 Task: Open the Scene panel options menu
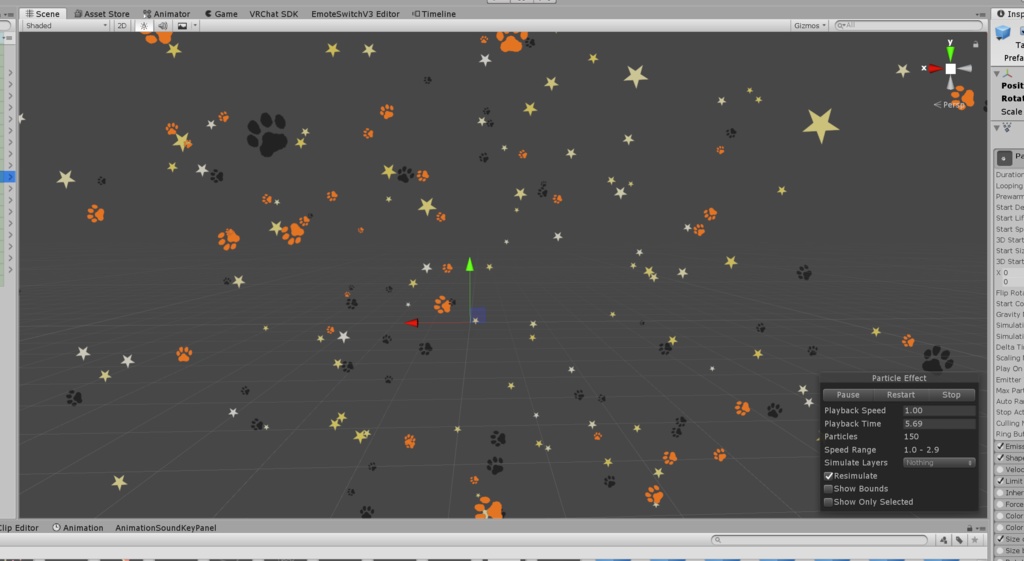click(x=980, y=14)
